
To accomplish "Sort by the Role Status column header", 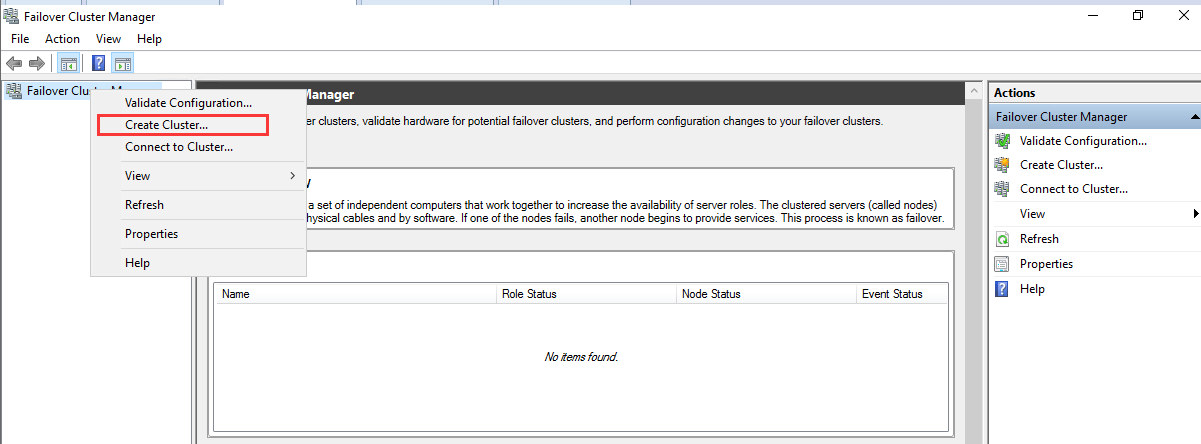I will point(587,294).
